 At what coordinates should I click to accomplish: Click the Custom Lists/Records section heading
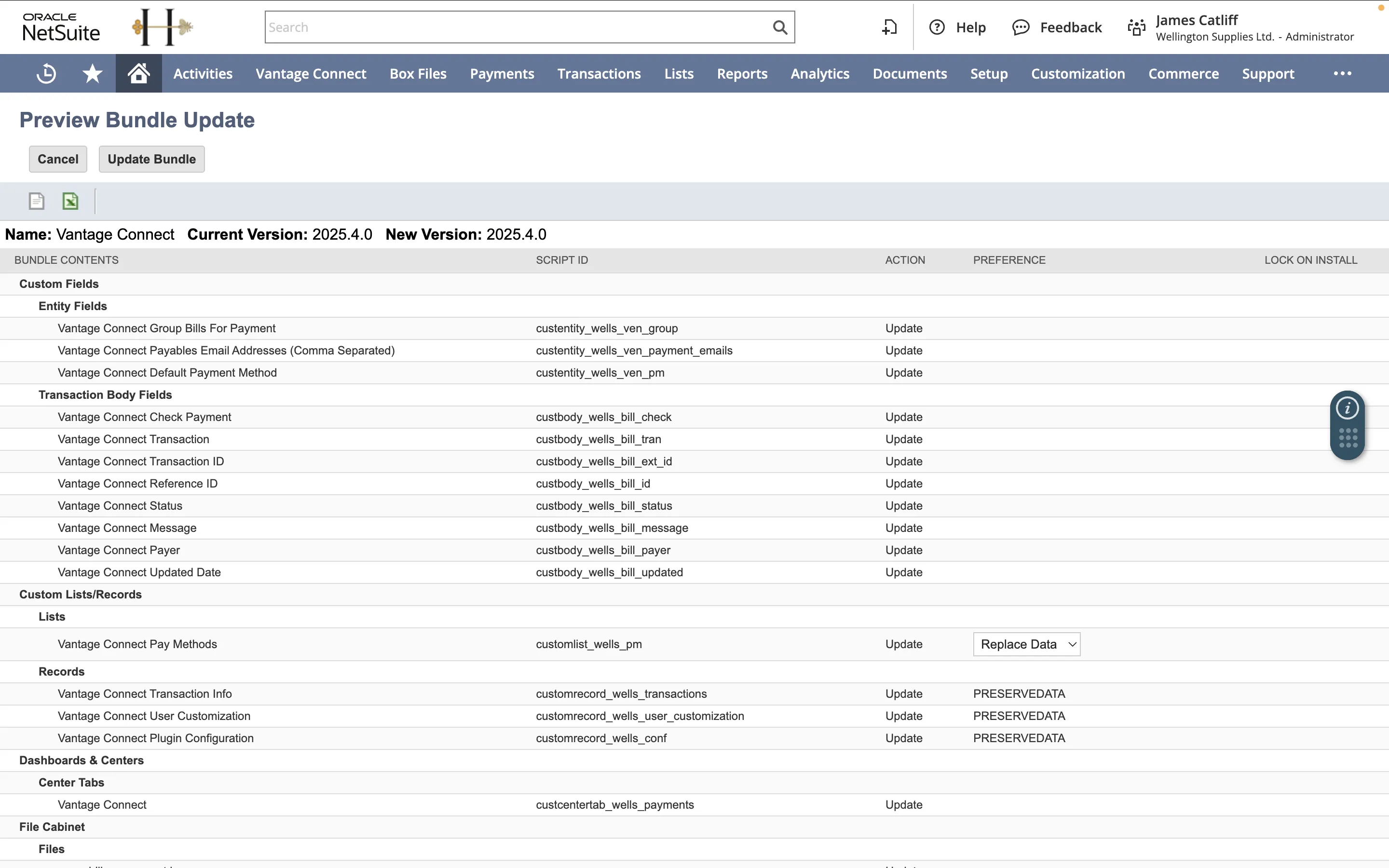81,594
